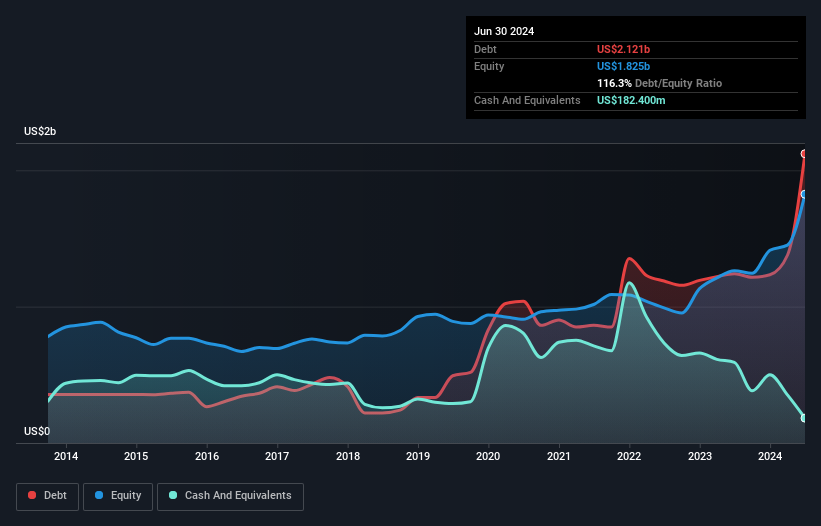This screenshot has height=526, width=821.
Task: Click the 2023 x-axis label
Action: [x=700, y=456]
